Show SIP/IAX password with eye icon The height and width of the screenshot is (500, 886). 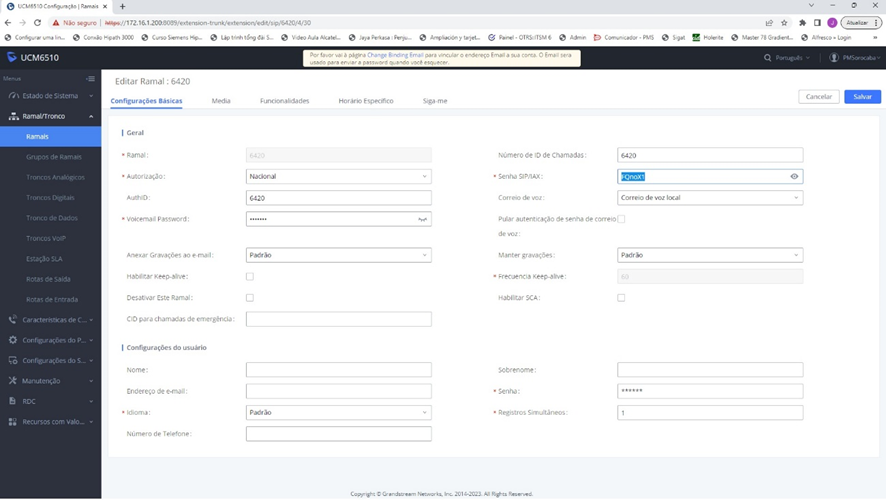(x=794, y=177)
